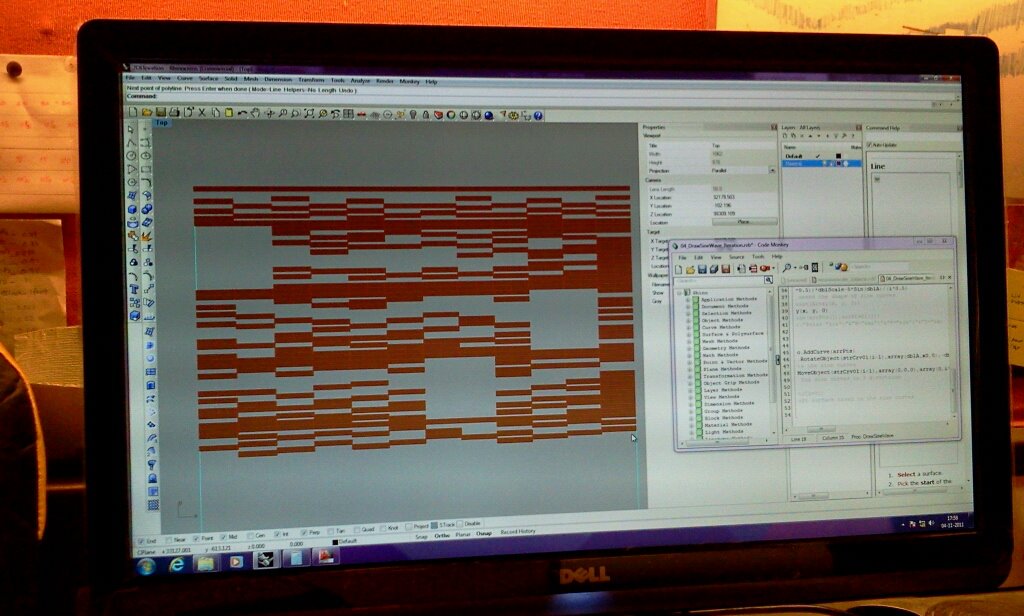The height and width of the screenshot is (616, 1024).
Task: Open Internet Explorer from the taskbar
Action: tap(176, 563)
